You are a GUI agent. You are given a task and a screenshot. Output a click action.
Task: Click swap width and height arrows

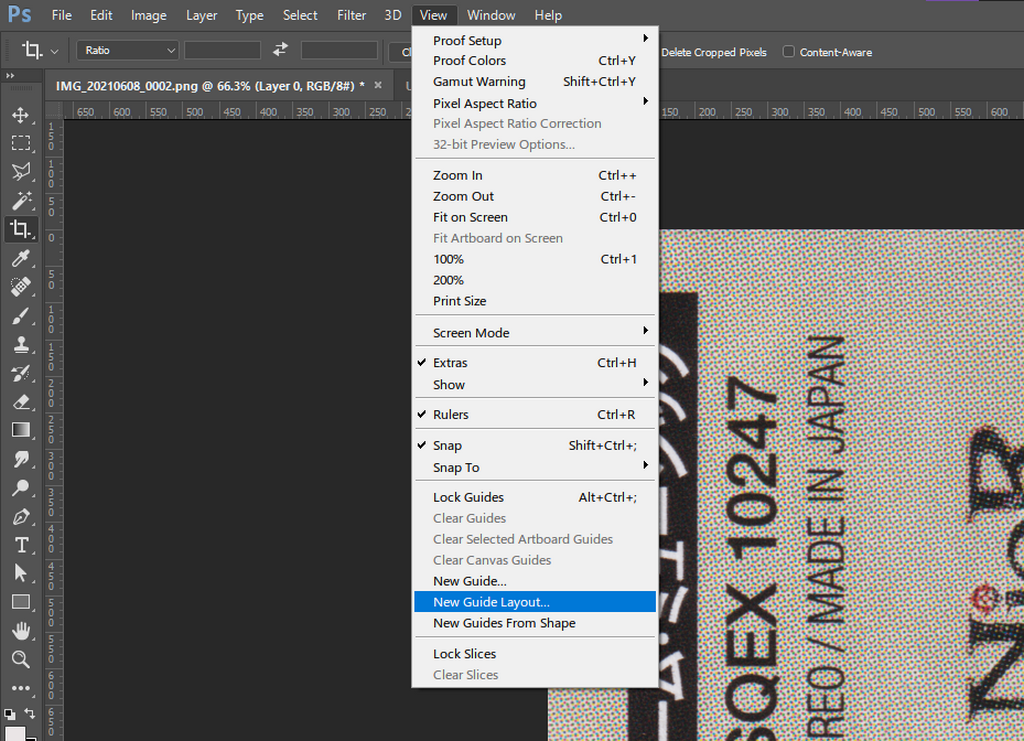click(x=281, y=50)
